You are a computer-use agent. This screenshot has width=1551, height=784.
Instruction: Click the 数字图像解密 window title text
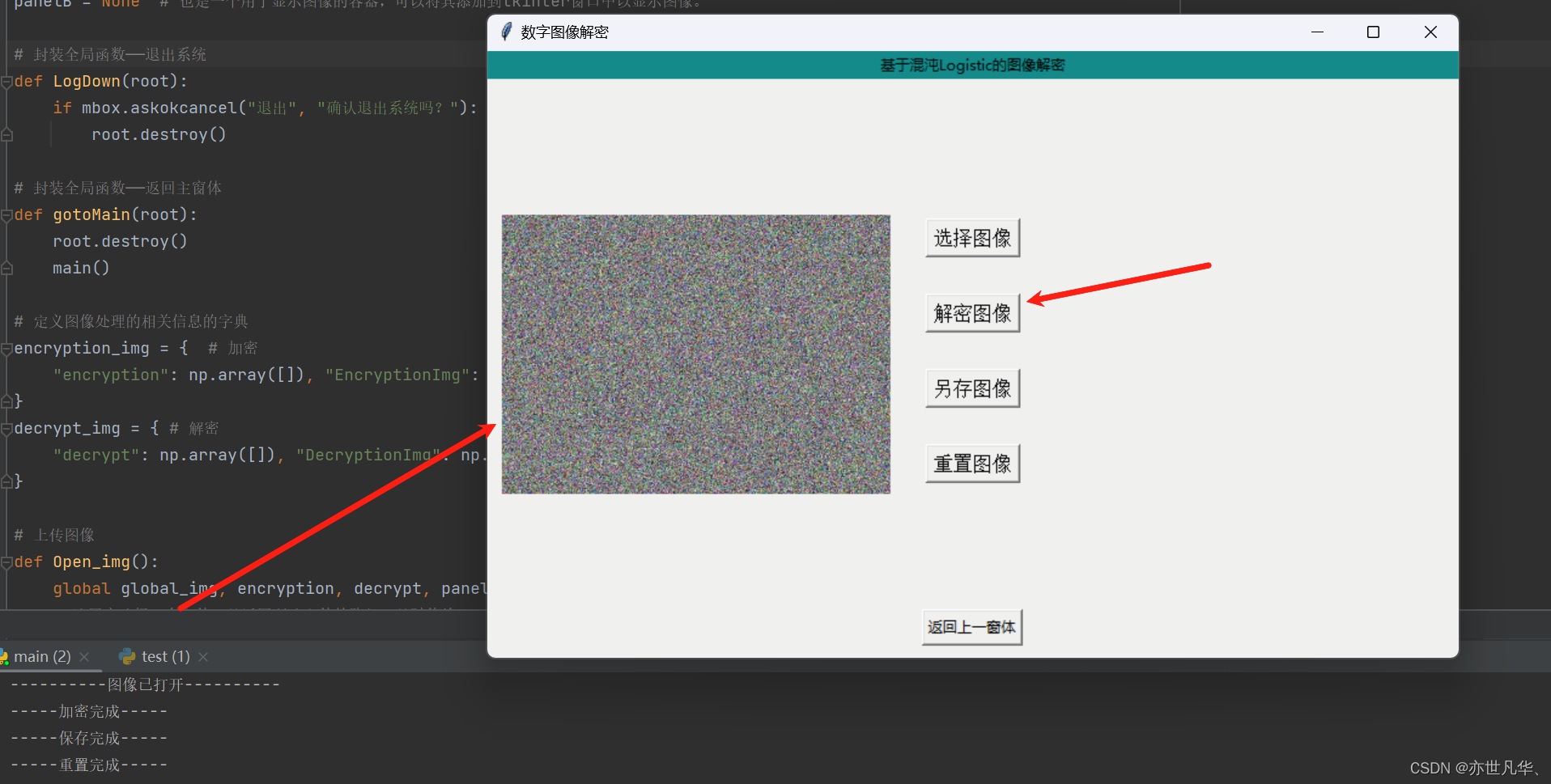click(x=564, y=32)
